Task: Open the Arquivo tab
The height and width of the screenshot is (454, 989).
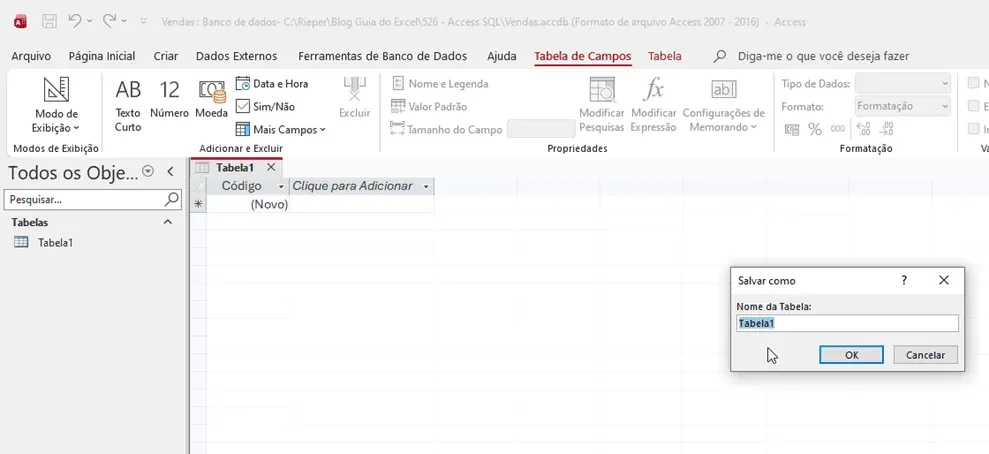Action: pyautogui.click(x=31, y=56)
